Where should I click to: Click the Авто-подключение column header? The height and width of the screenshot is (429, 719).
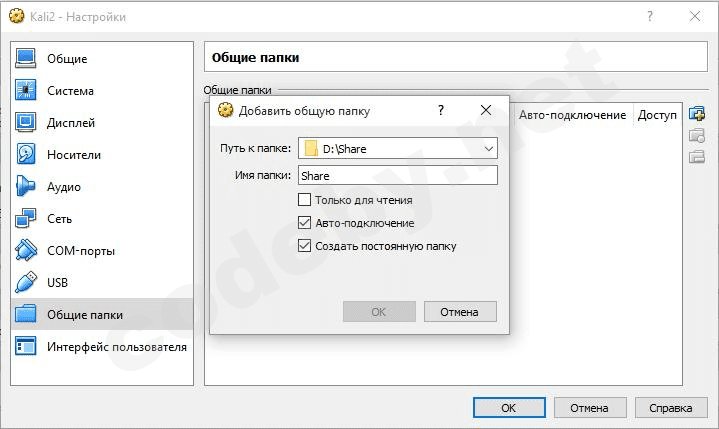coord(572,115)
